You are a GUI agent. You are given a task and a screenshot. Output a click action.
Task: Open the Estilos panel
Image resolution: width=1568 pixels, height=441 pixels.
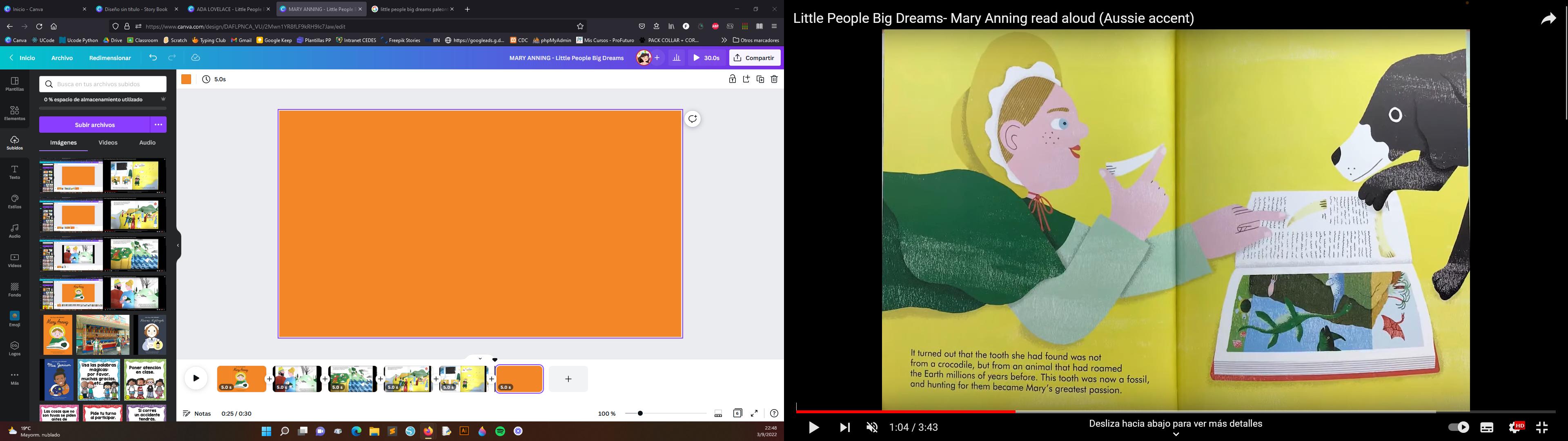tap(15, 202)
